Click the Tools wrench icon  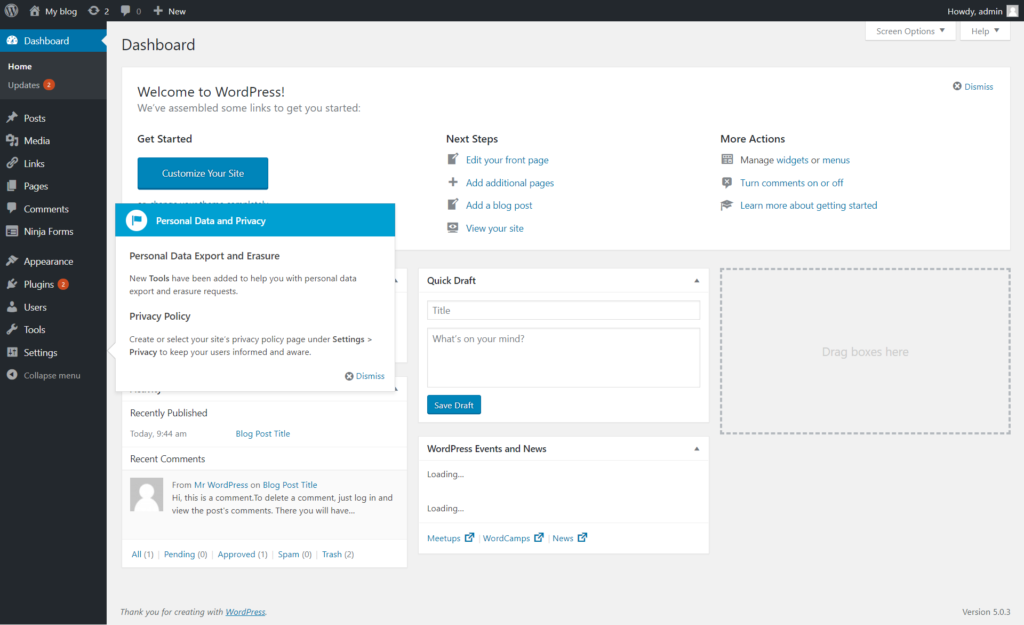(12, 329)
